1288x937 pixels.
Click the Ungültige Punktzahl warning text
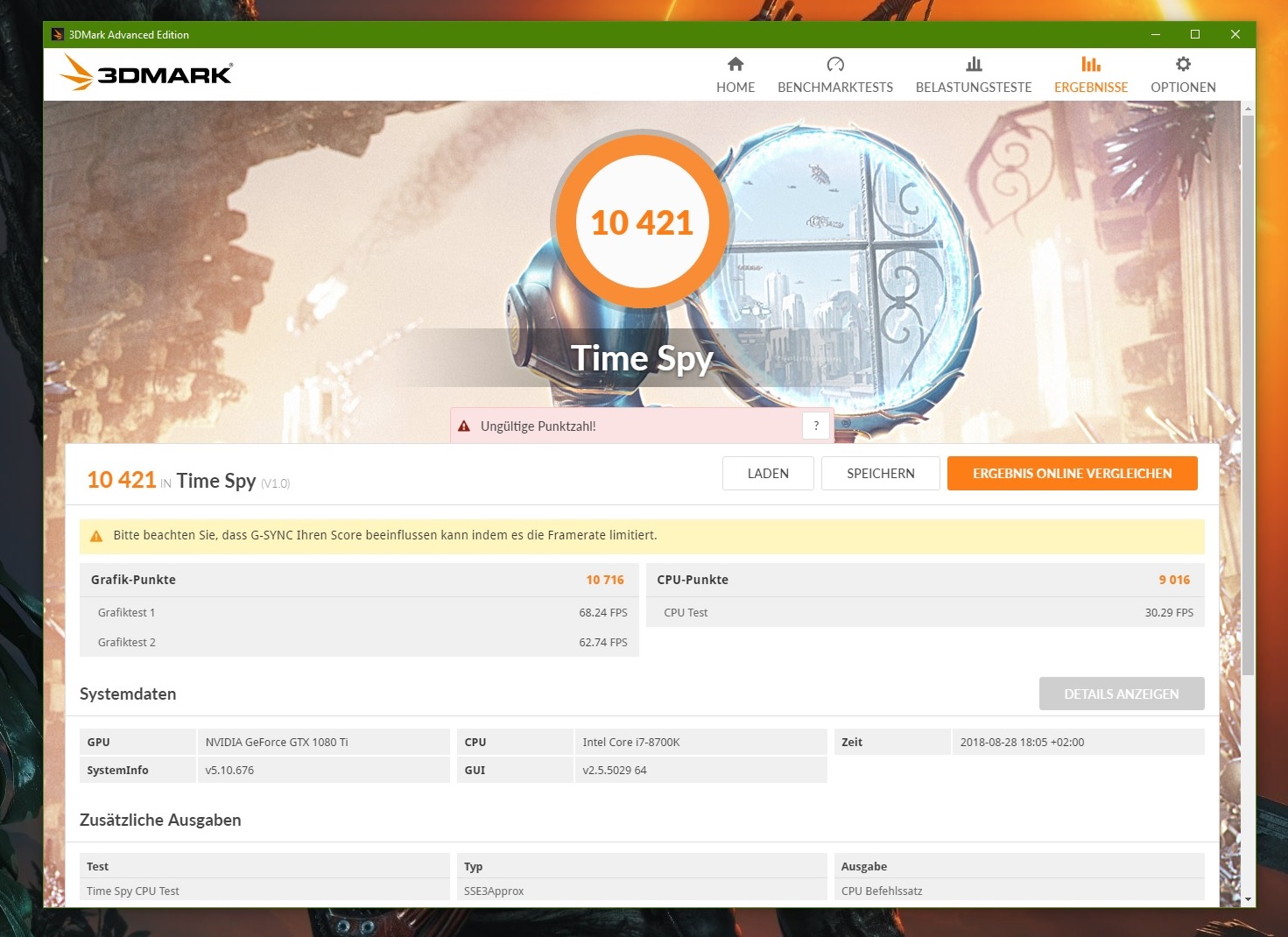538,426
